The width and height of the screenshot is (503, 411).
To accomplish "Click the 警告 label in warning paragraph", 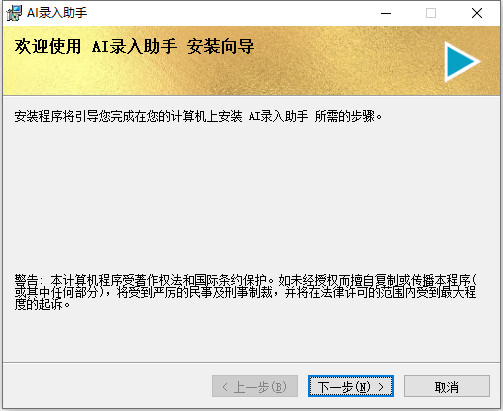I will (x=26, y=280).
